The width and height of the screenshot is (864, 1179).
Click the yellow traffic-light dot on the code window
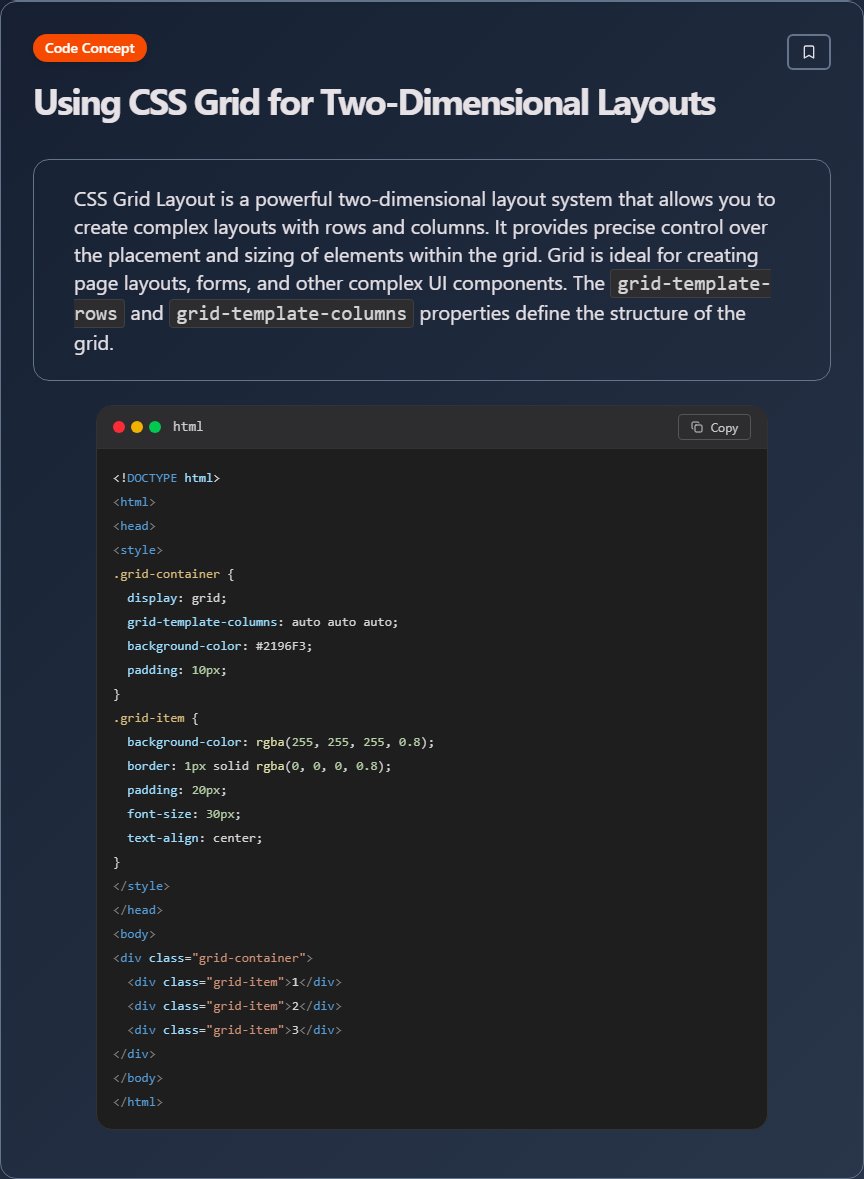pyautogui.click(x=137, y=426)
